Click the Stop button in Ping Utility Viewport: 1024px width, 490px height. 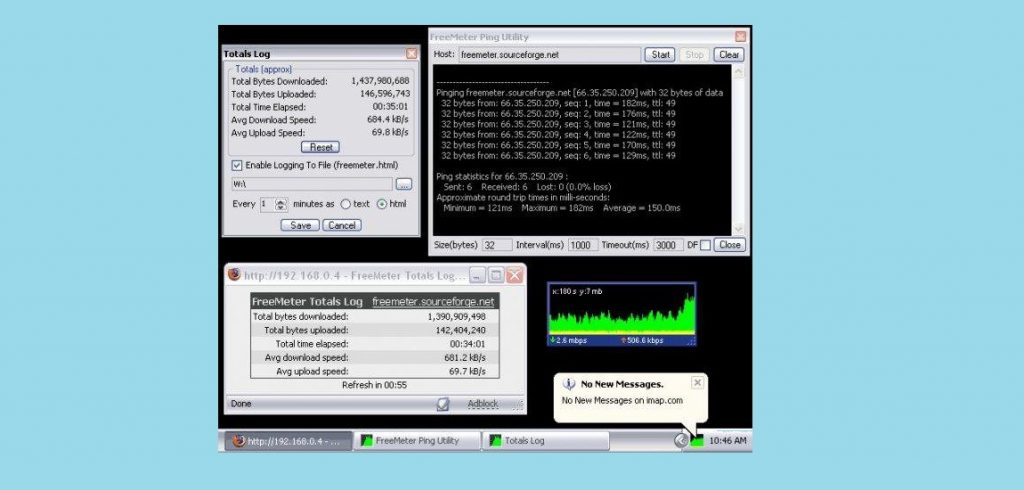[x=694, y=55]
